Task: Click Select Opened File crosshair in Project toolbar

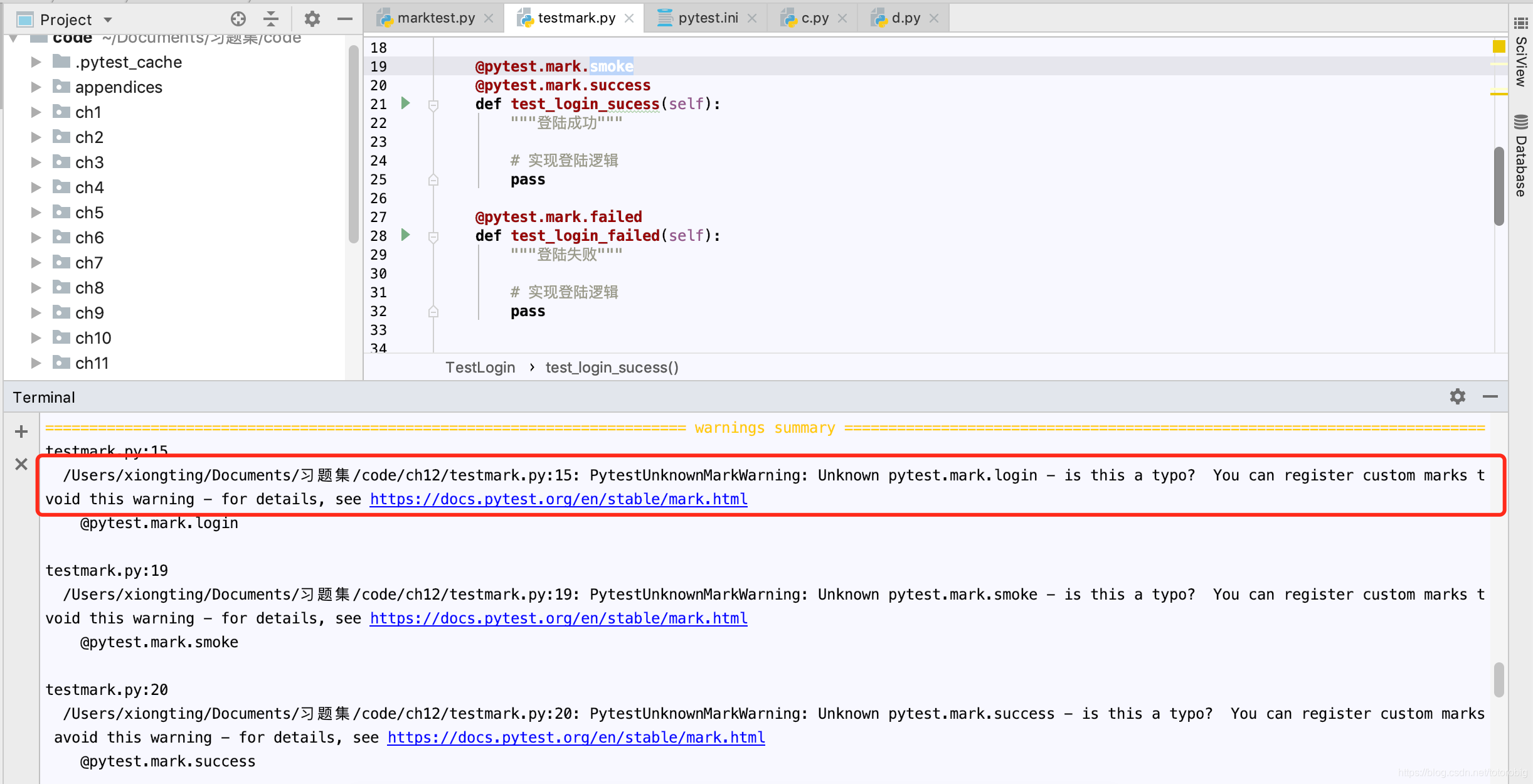Action: pyautogui.click(x=238, y=18)
